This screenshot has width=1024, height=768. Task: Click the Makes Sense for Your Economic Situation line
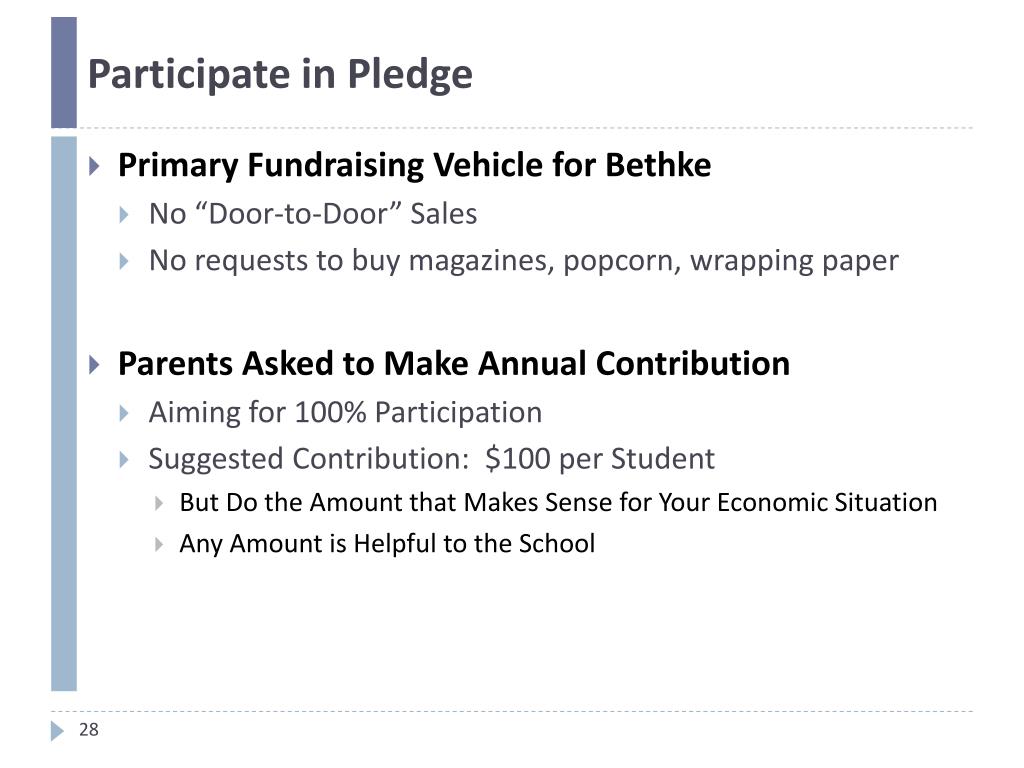tap(558, 502)
